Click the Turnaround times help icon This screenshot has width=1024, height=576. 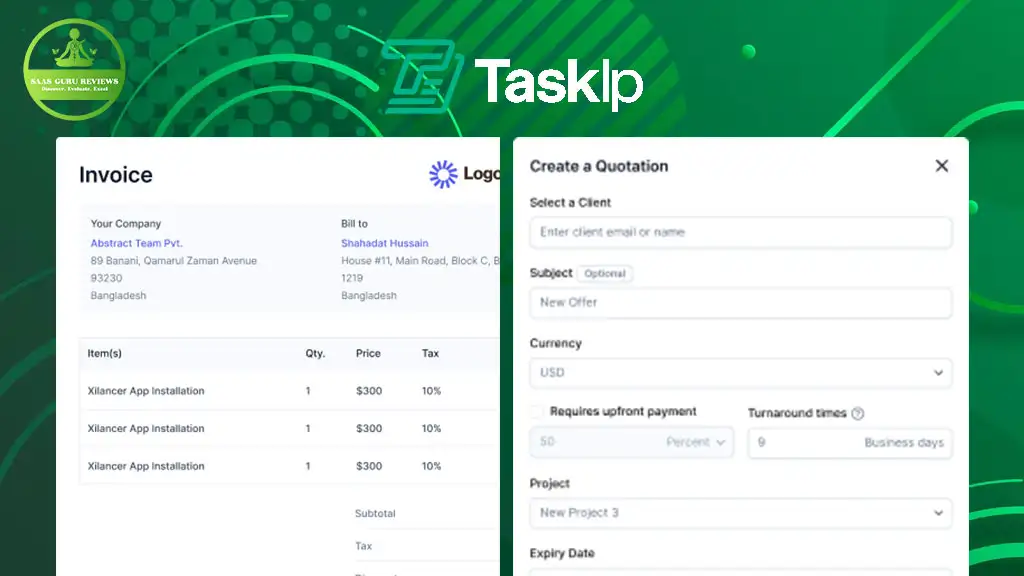[857, 413]
